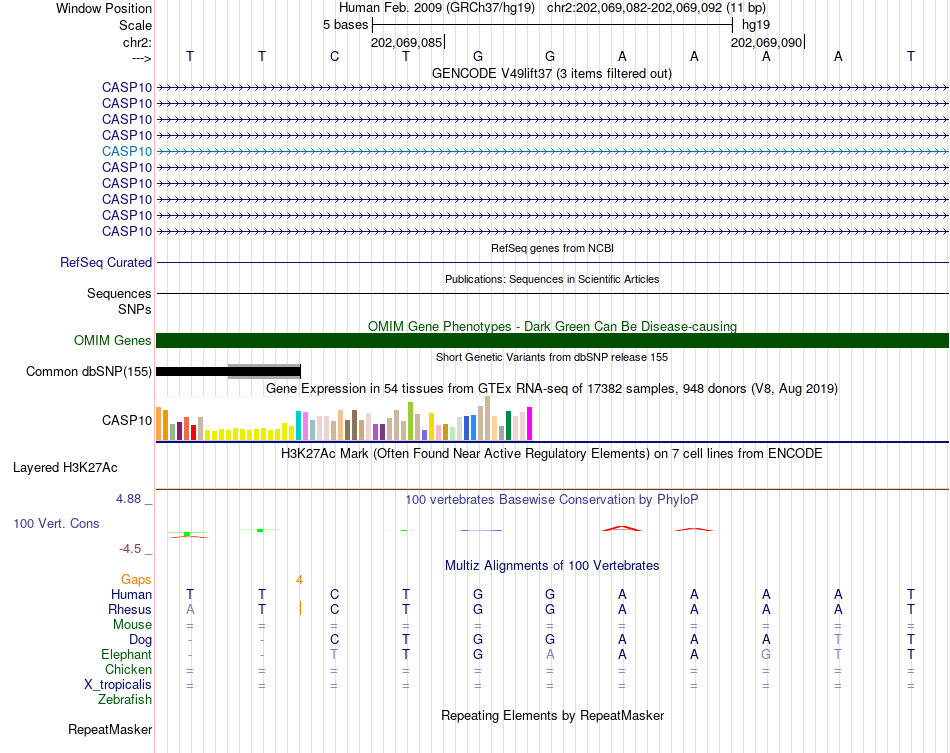Click the dark green OMIM gene bar
The width and height of the screenshot is (950, 753).
(x=552, y=340)
